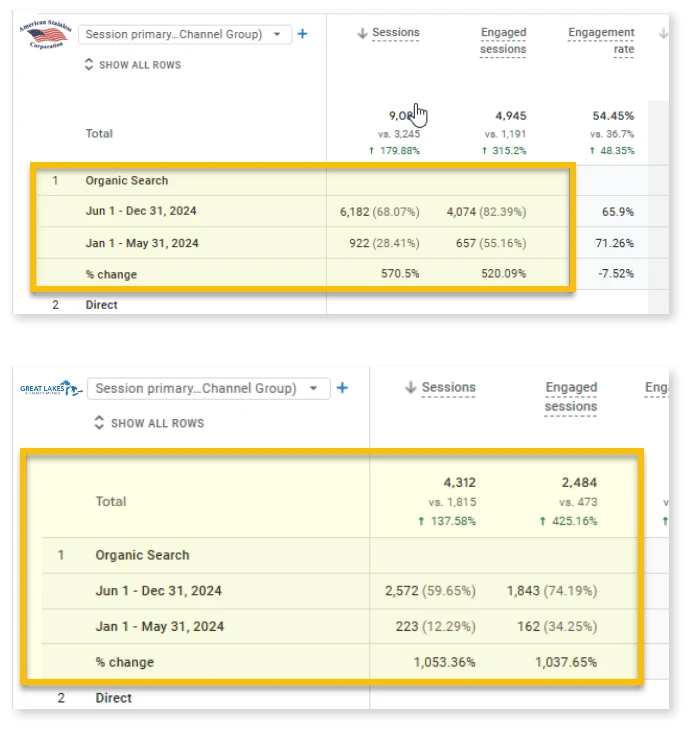Click the Engagement rate column header
The image size is (689, 729).
tap(601, 41)
